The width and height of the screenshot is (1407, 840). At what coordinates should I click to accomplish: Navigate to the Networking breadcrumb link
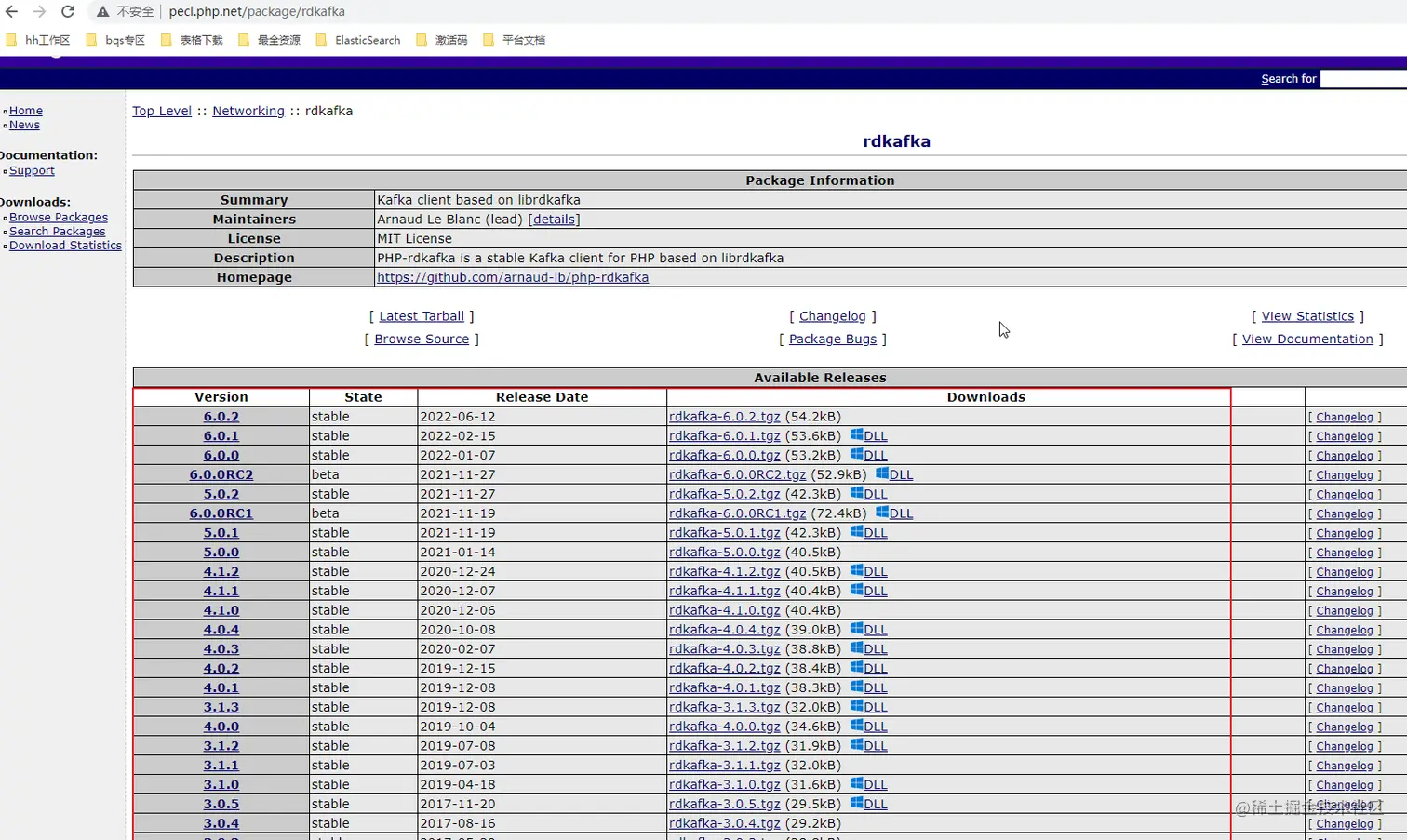[x=248, y=111]
